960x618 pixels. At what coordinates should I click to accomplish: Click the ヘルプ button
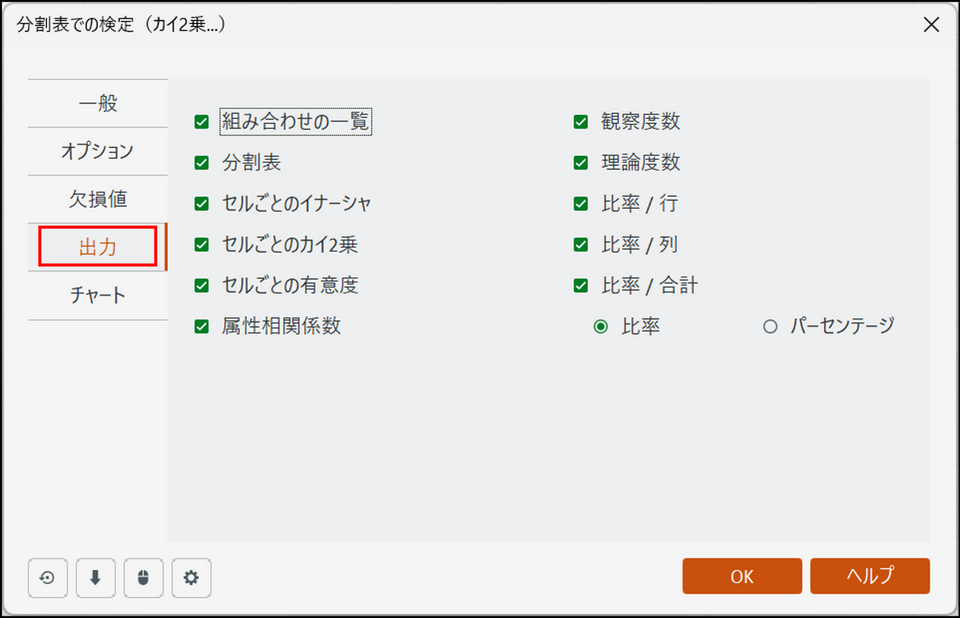click(870, 576)
